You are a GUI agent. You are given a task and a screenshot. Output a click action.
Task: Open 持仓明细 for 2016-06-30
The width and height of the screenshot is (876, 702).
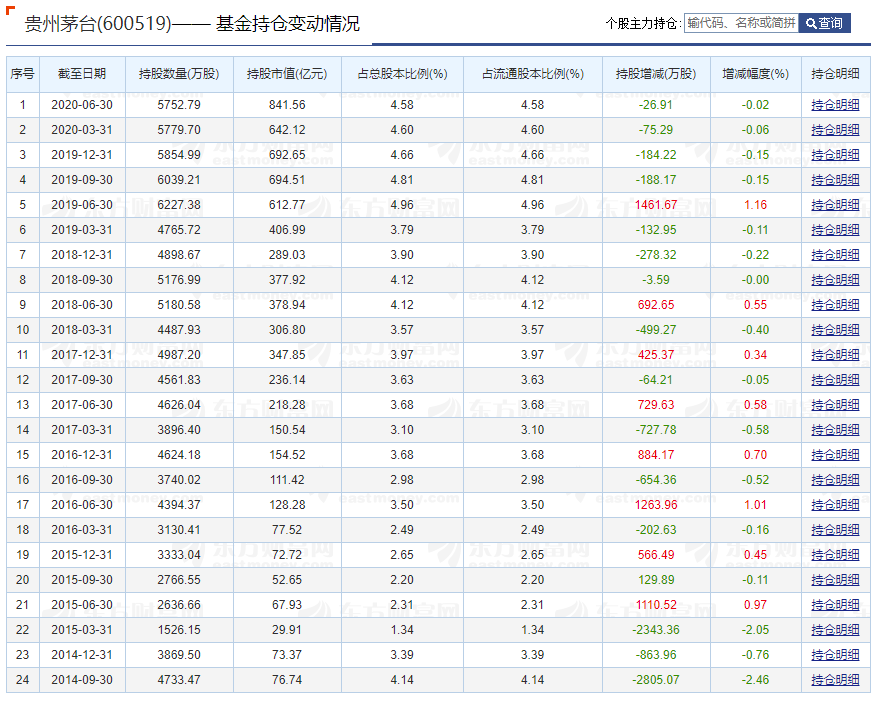835,505
